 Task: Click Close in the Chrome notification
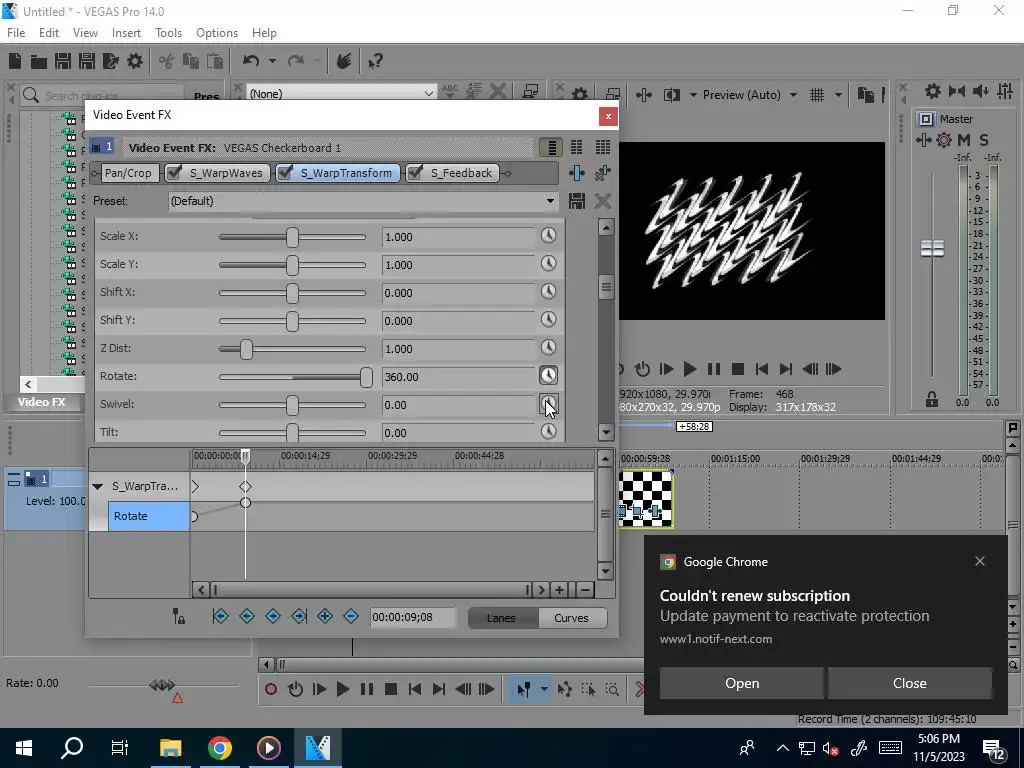coord(910,683)
